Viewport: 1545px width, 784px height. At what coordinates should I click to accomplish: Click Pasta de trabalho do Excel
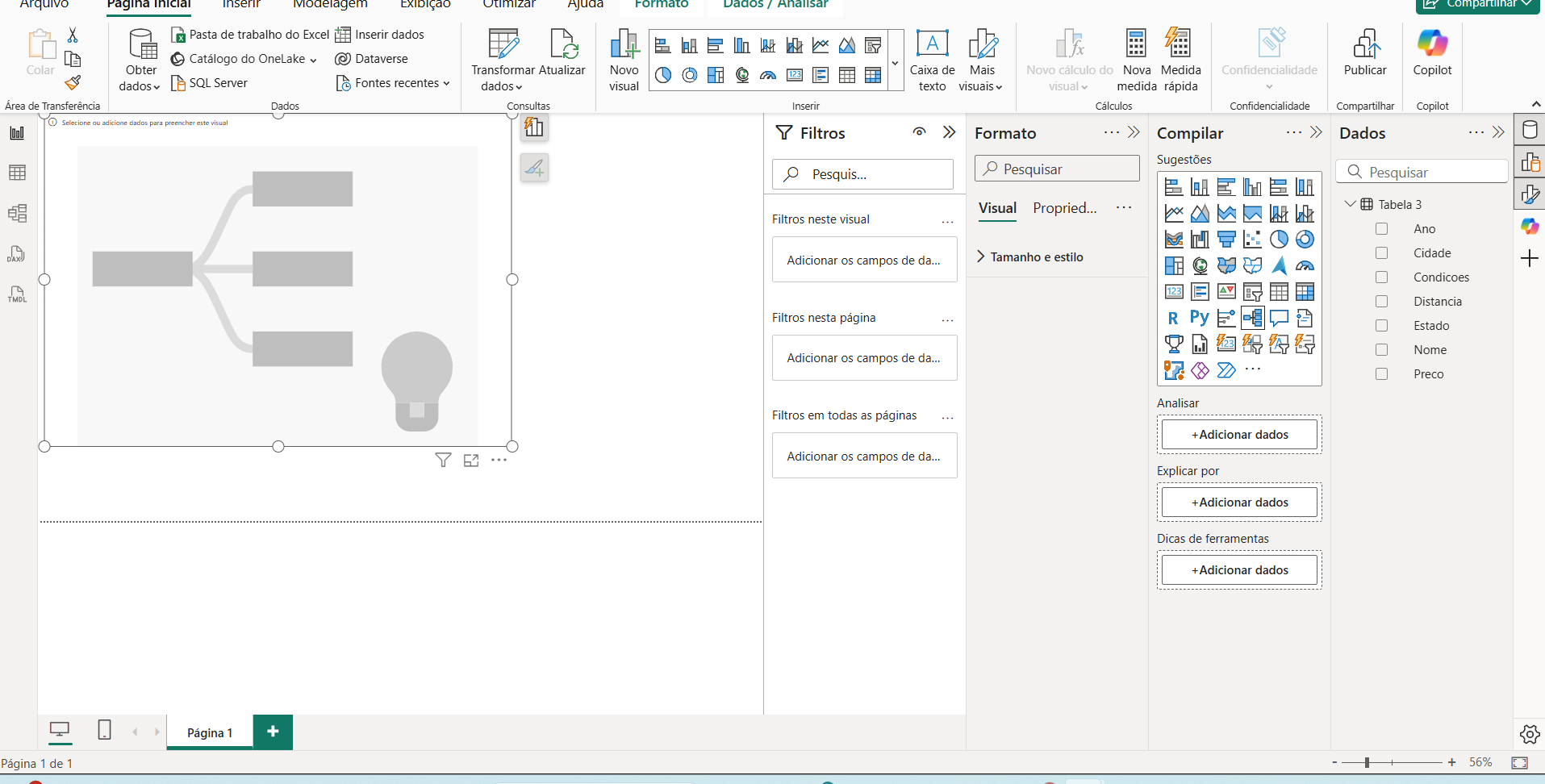pyautogui.click(x=250, y=35)
